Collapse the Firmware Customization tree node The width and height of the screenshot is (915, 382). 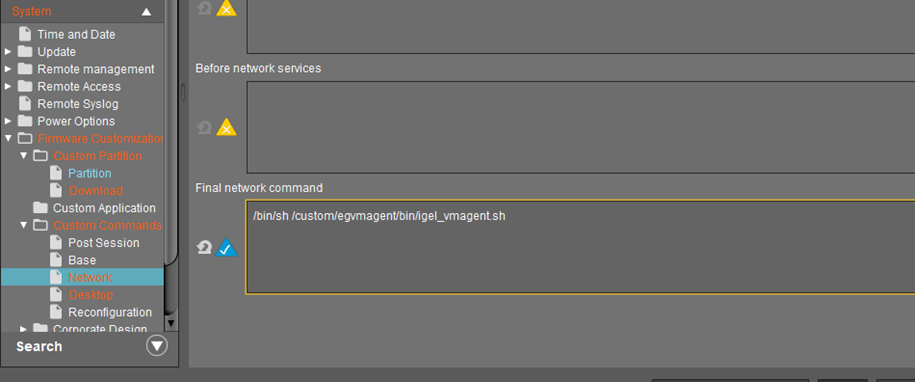8,138
